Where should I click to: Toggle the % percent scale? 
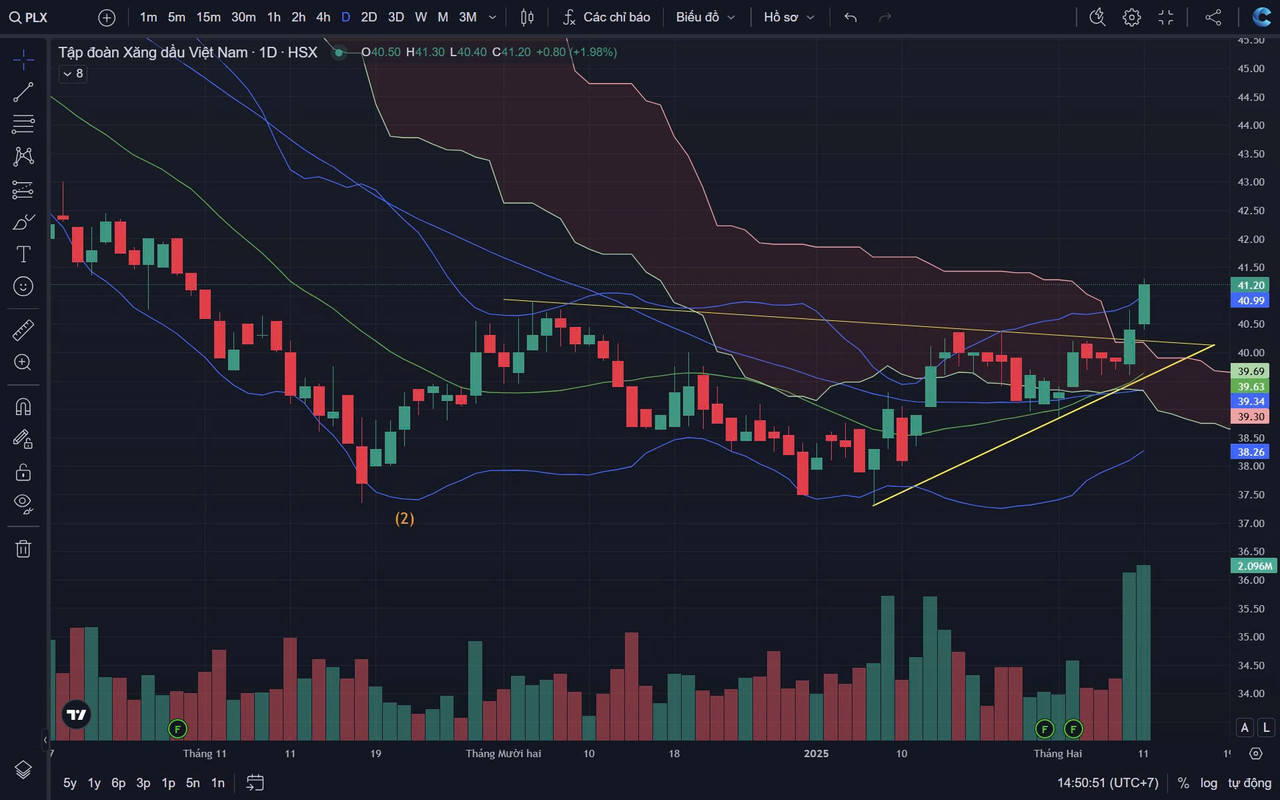pyautogui.click(x=1183, y=783)
